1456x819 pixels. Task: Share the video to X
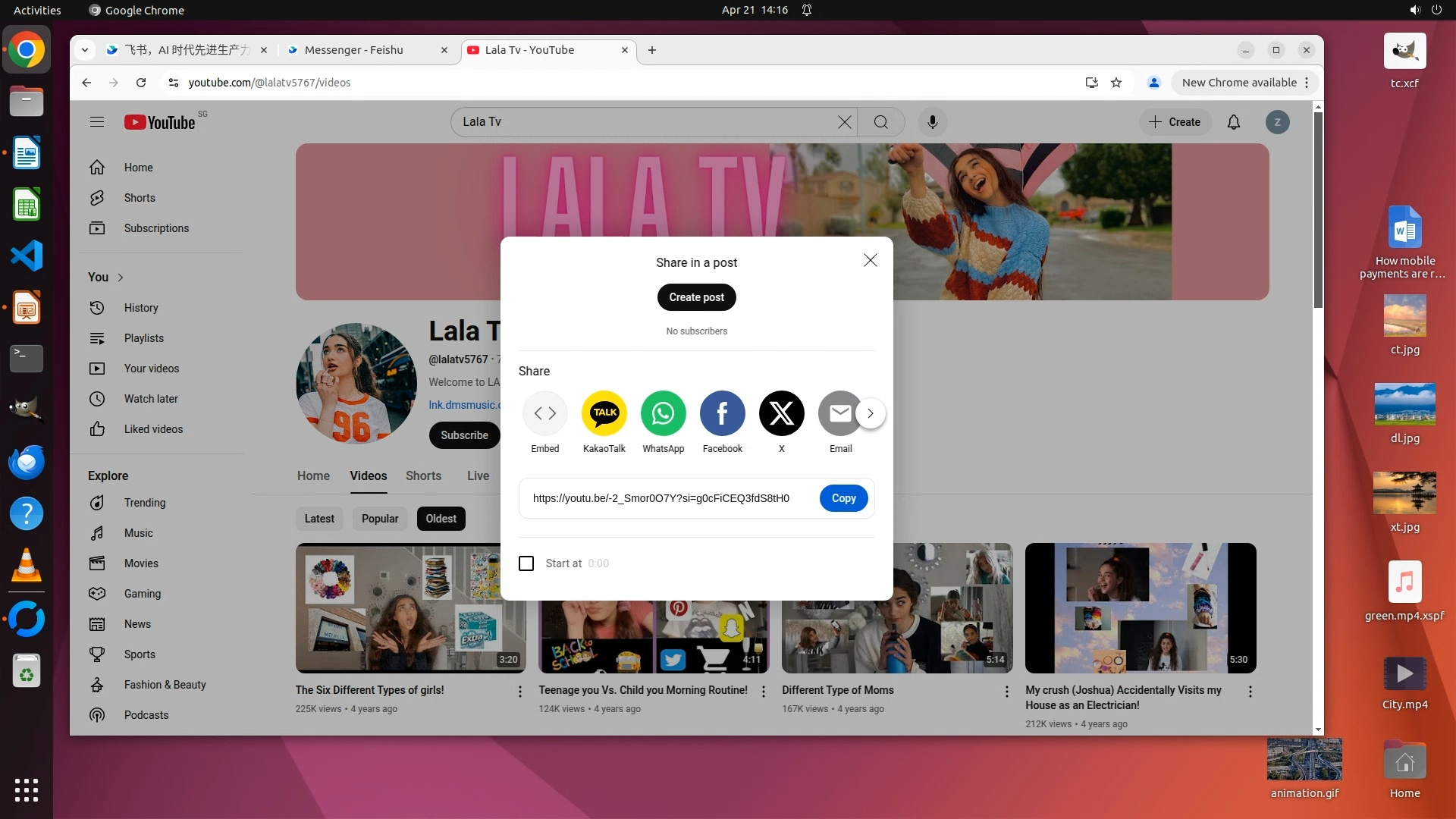781,413
